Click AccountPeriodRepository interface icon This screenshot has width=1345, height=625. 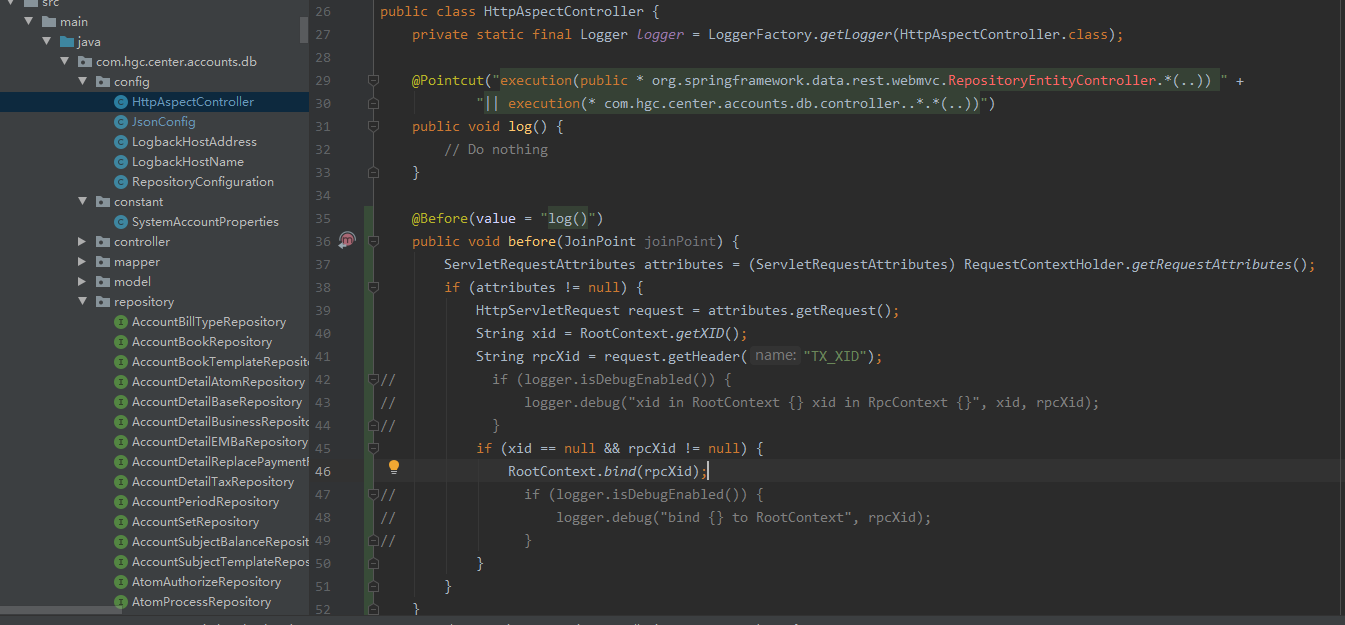click(121, 502)
